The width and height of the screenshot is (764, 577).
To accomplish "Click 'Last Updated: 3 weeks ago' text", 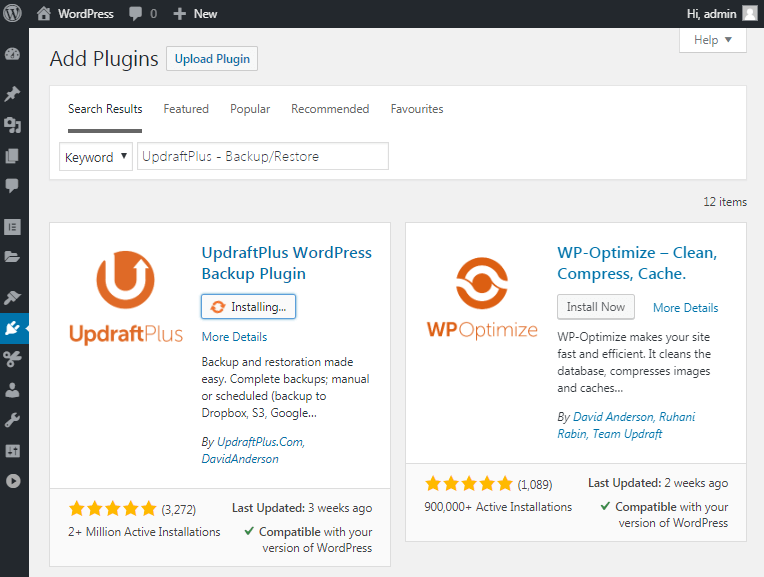I will pos(302,508).
